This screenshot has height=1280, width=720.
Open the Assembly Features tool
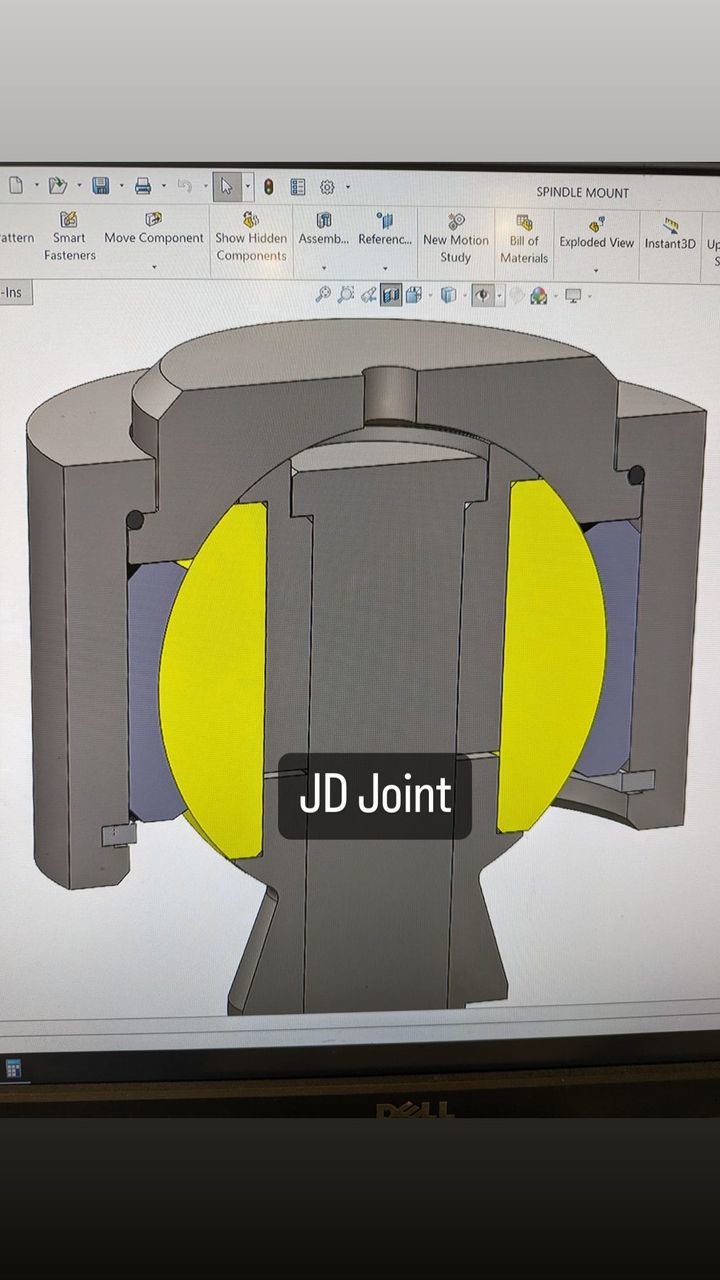point(324,230)
